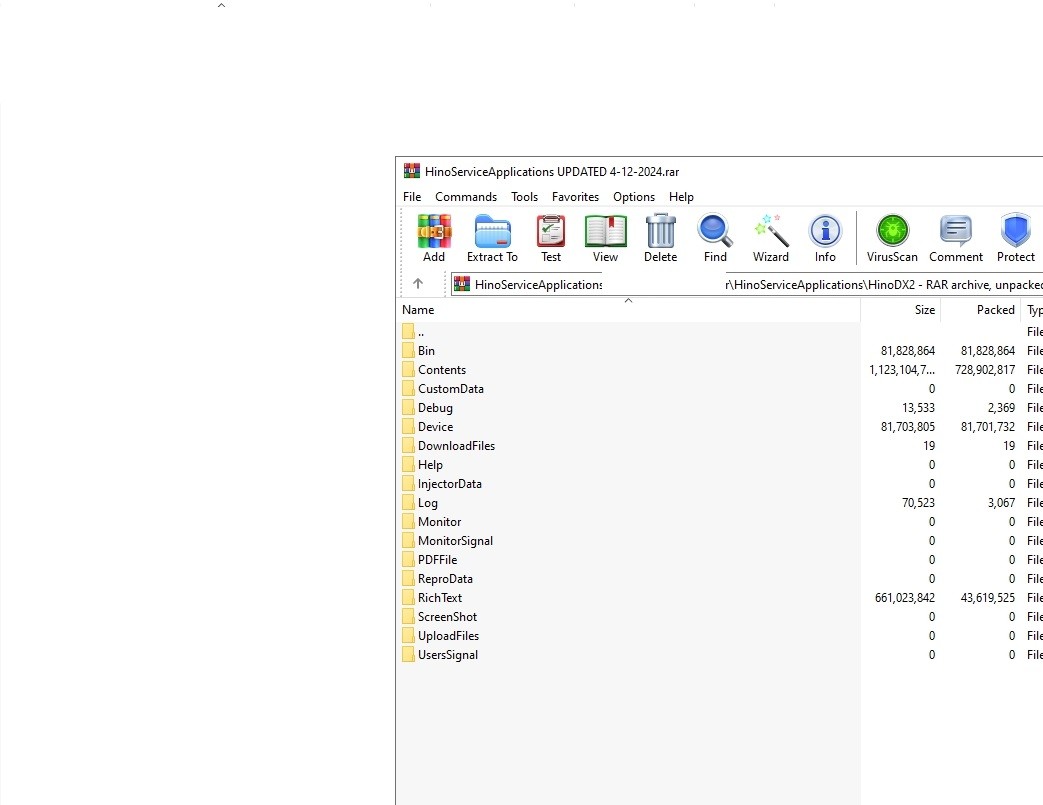Viewport: 1043px width, 805px height.
Task: Select the InjectorData folder icon
Action: (408, 484)
